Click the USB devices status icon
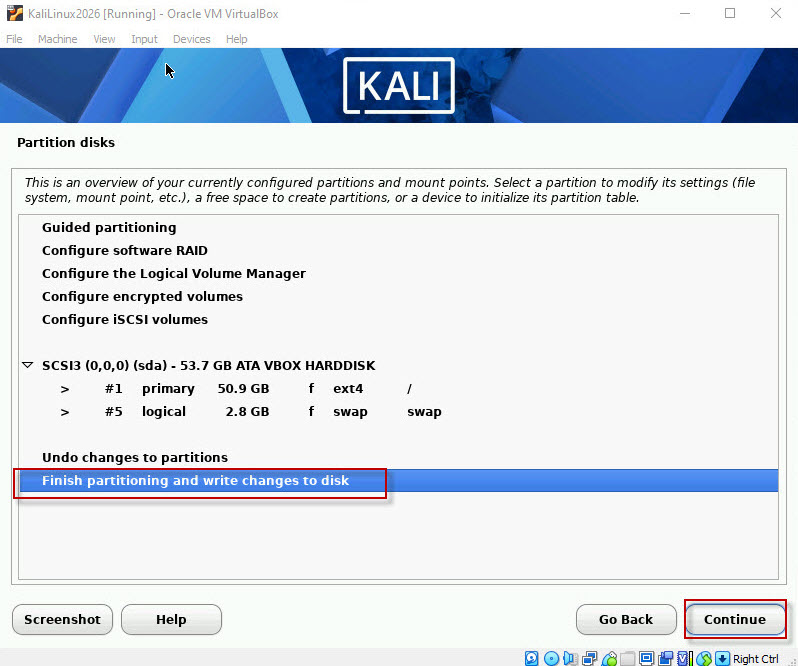 point(609,658)
